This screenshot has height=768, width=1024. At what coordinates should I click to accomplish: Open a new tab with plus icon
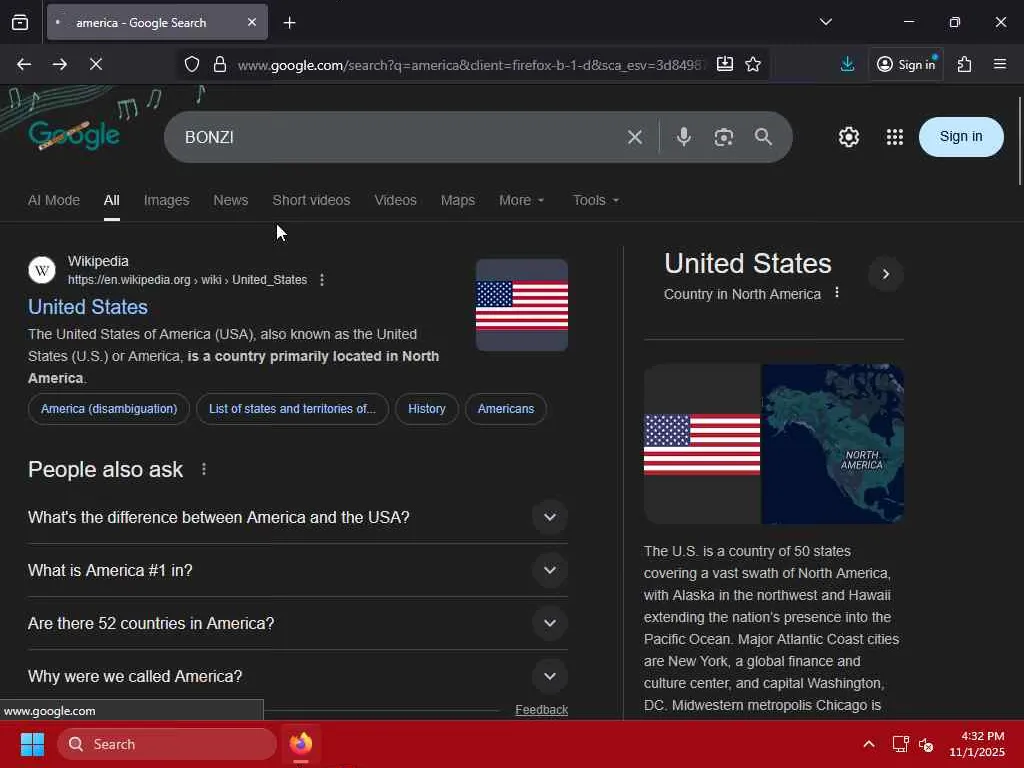coord(289,23)
